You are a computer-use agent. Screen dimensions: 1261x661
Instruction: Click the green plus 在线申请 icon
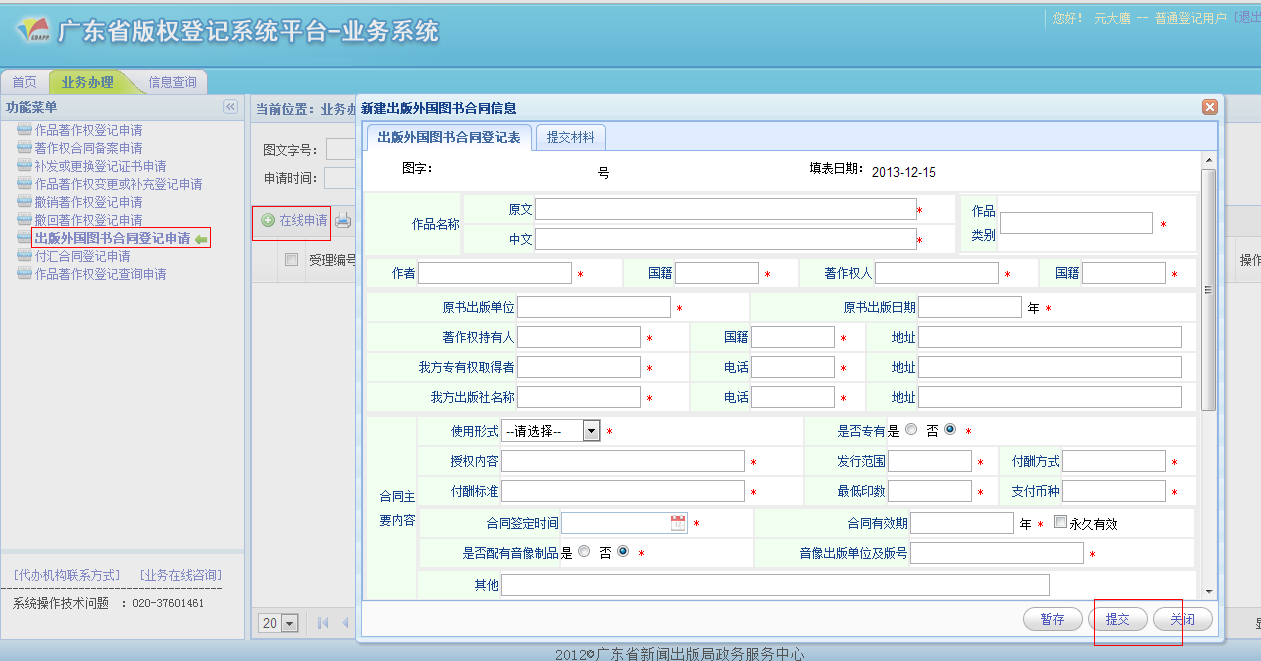[x=268, y=220]
